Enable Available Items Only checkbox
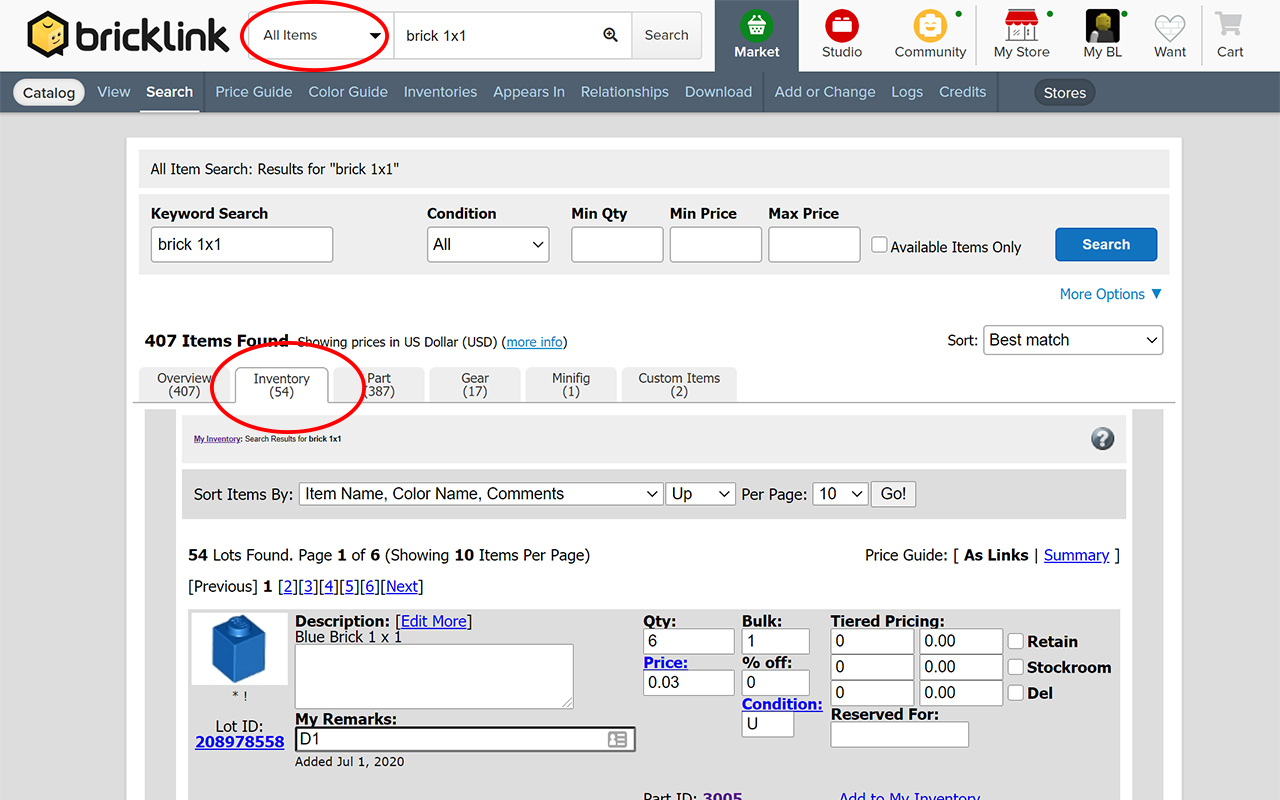Screen dimensions: 1280x800 pyautogui.click(x=879, y=245)
